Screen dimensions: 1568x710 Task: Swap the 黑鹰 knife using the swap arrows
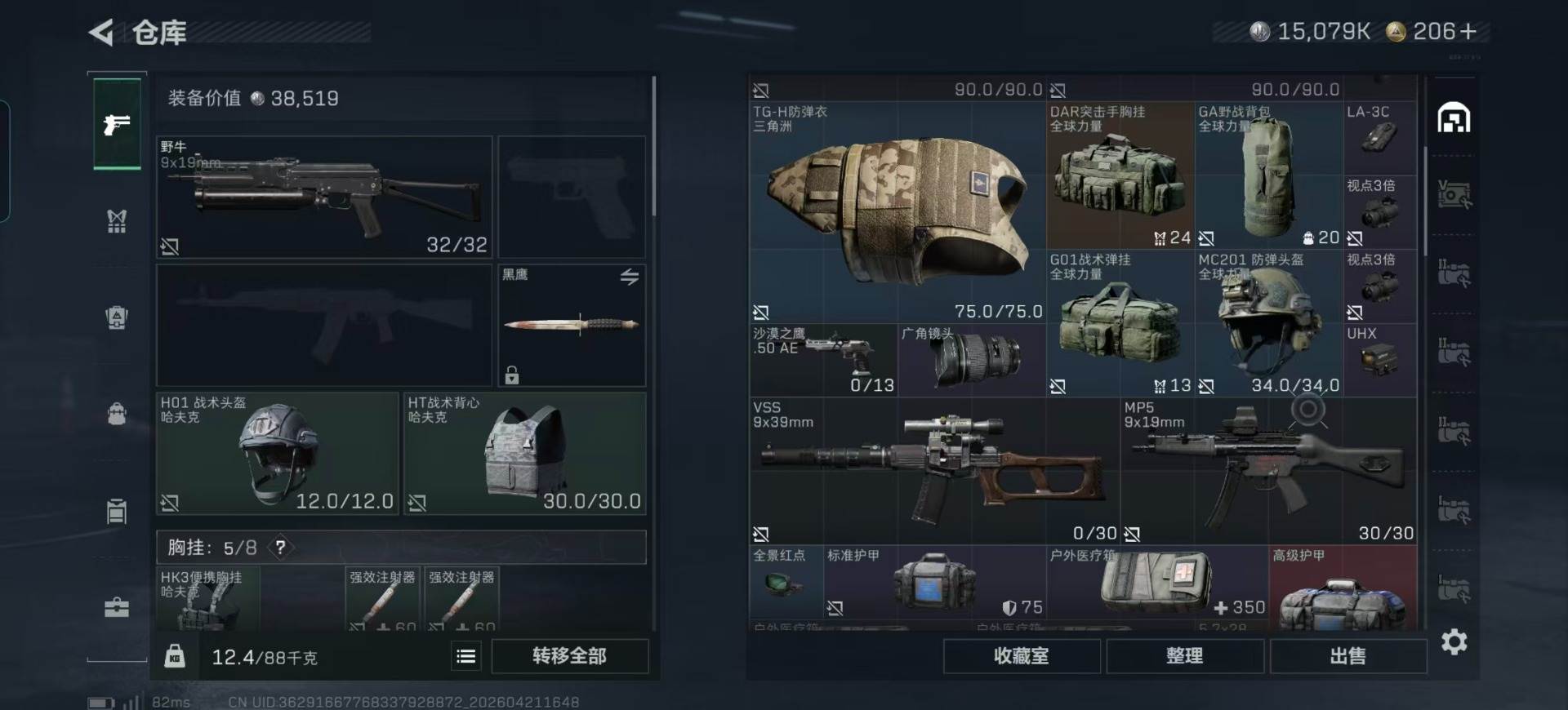(629, 277)
